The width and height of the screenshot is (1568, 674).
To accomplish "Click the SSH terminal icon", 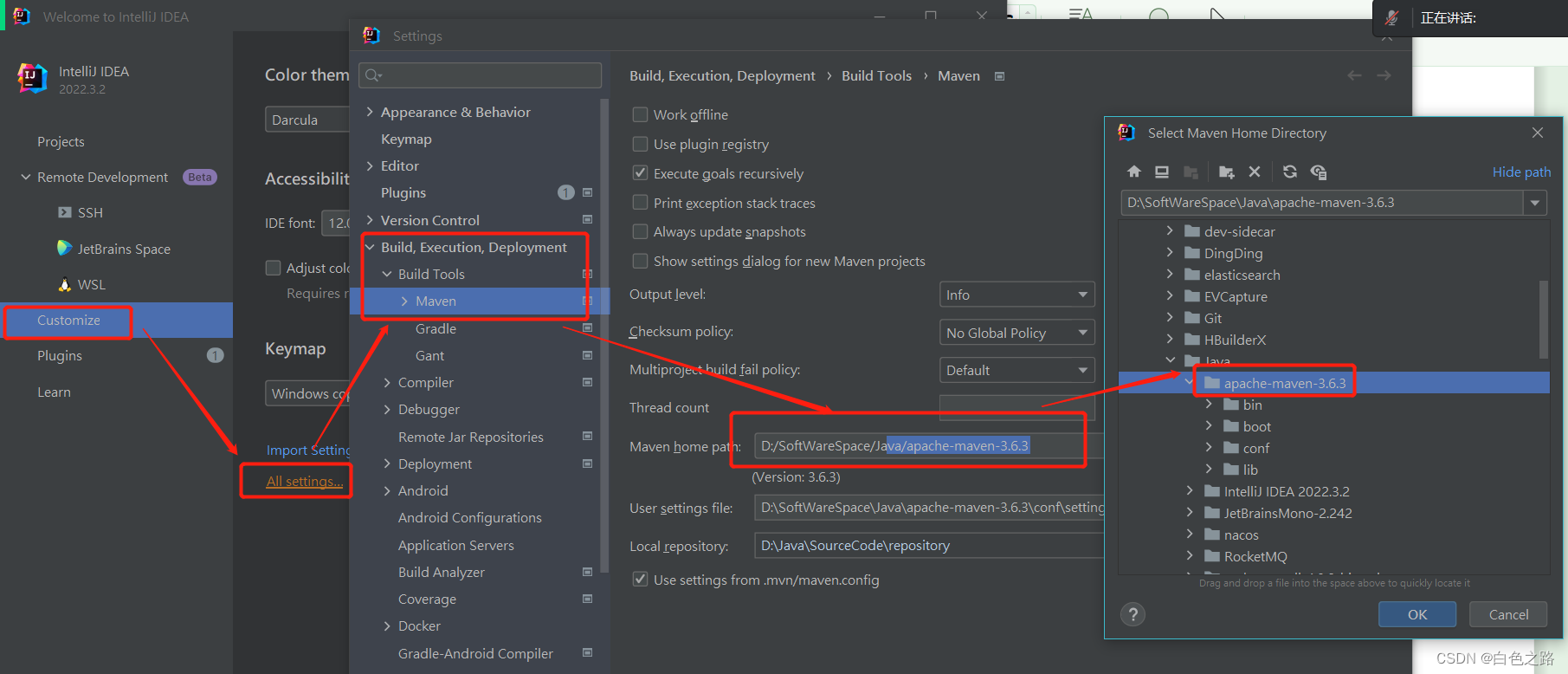I will pyautogui.click(x=64, y=212).
